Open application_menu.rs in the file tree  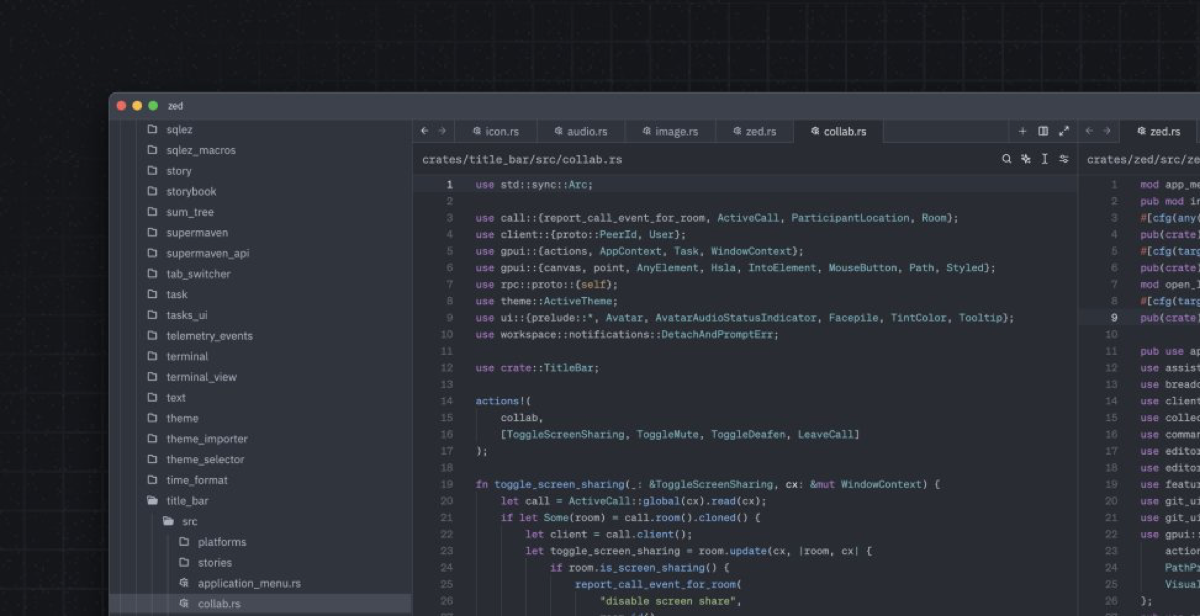click(x=248, y=583)
